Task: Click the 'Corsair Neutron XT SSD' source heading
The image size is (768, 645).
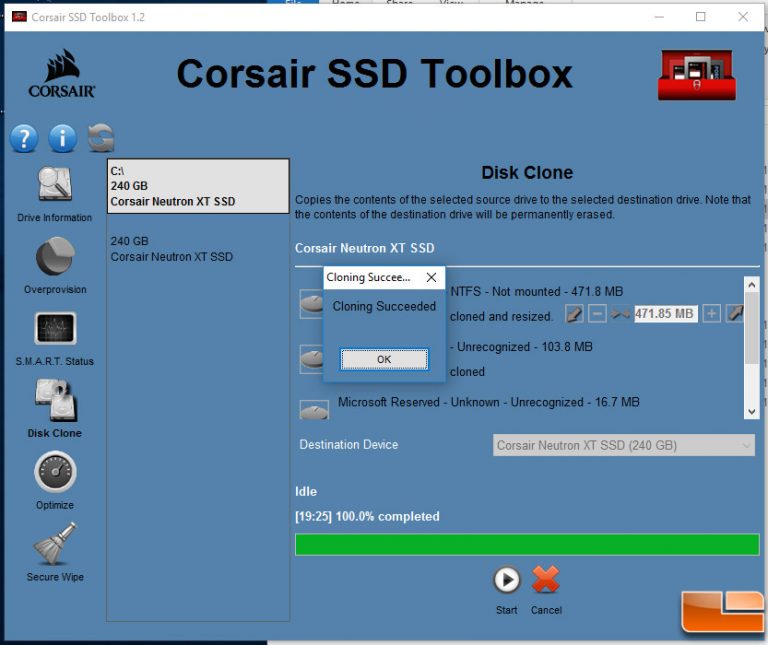Action: click(x=364, y=248)
